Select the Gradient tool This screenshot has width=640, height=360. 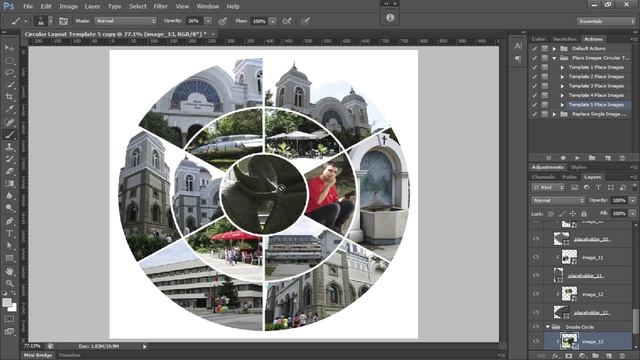[9, 184]
